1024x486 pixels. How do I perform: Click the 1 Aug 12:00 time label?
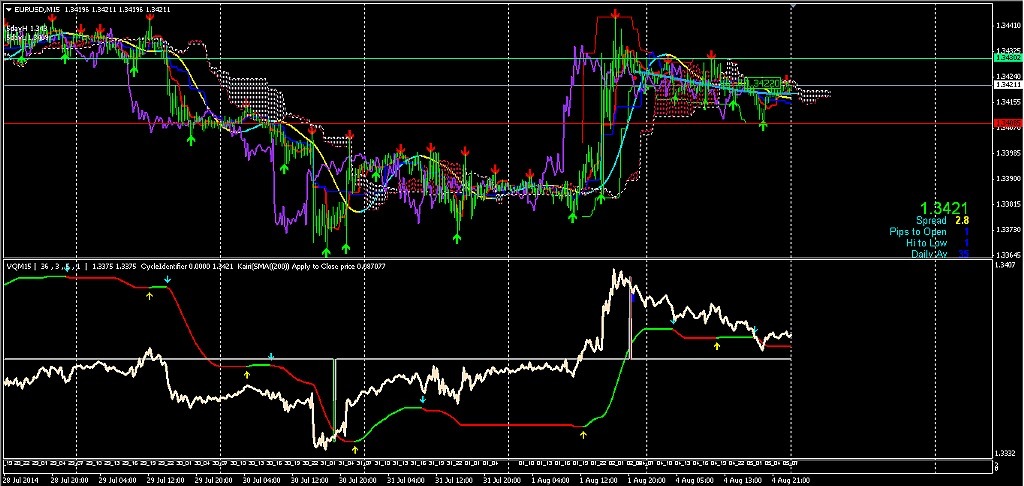[x=598, y=480]
